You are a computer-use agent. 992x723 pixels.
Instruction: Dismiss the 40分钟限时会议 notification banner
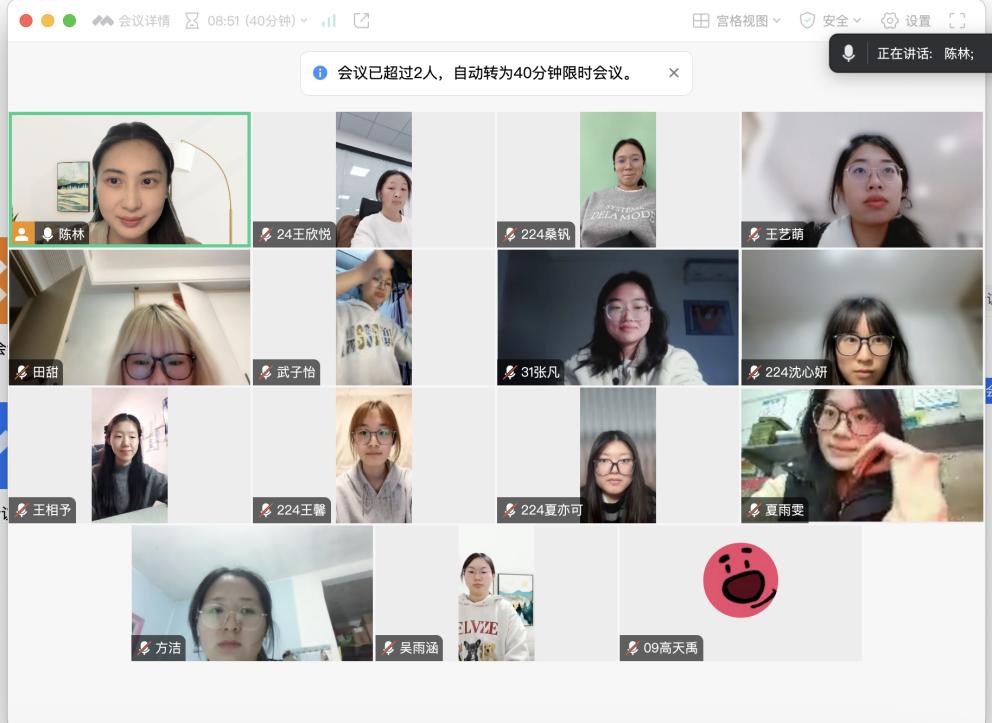673,73
